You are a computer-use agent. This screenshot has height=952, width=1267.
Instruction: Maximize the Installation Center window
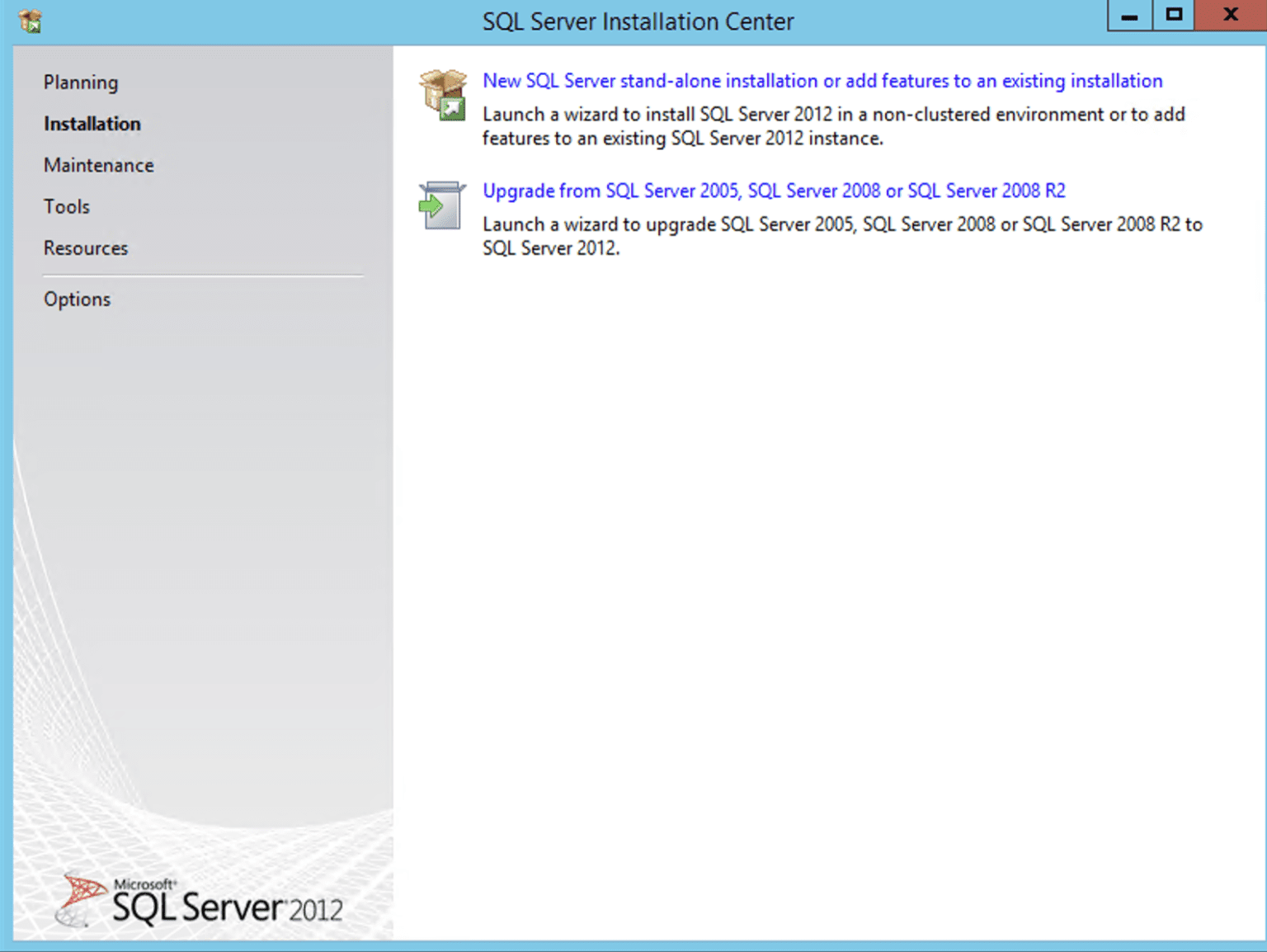click(x=1173, y=16)
